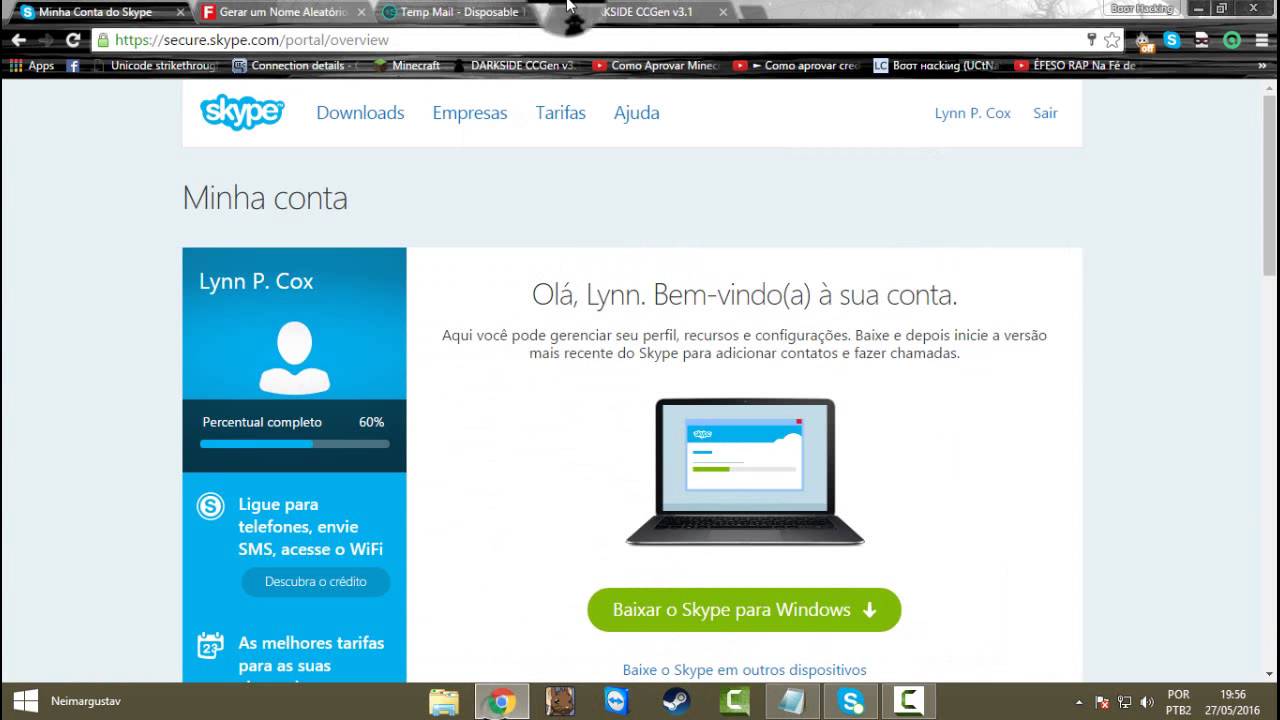Open Baixe o Skype em outros dispositivos link

click(744, 670)
